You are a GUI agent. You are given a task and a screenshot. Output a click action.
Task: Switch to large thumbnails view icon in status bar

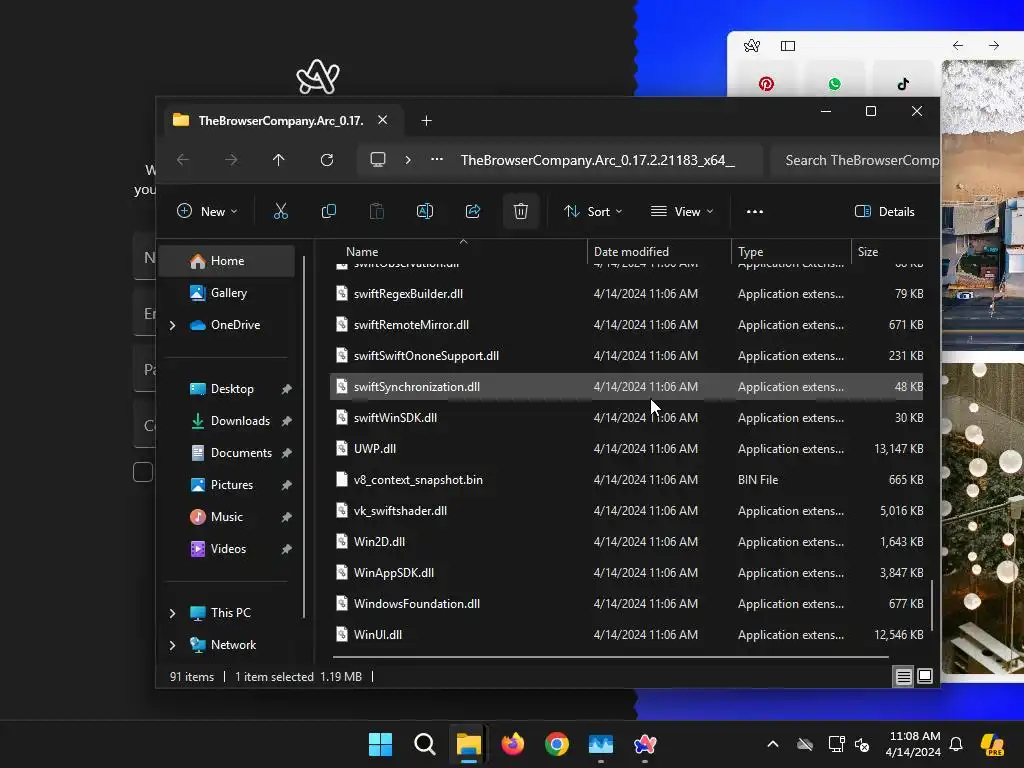925,677
